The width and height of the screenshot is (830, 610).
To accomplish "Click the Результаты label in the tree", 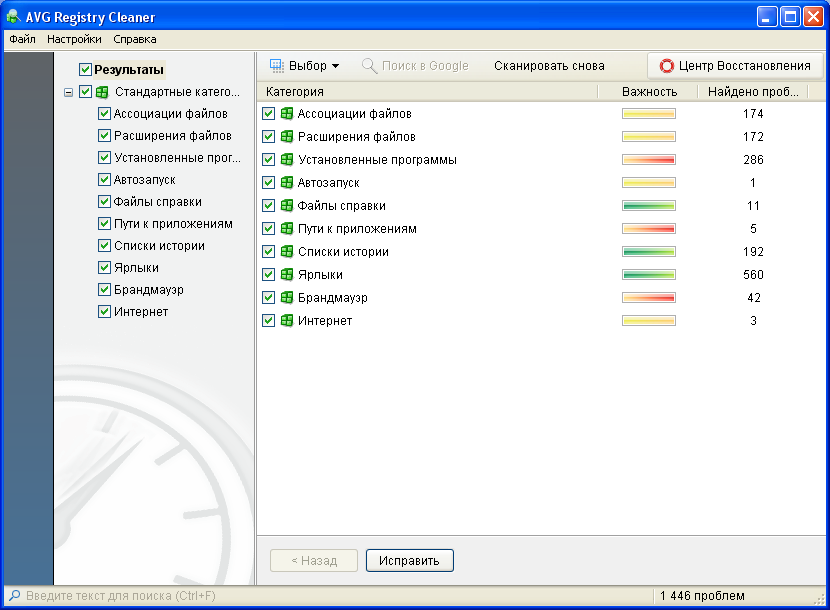I will [x=129, y=69].
